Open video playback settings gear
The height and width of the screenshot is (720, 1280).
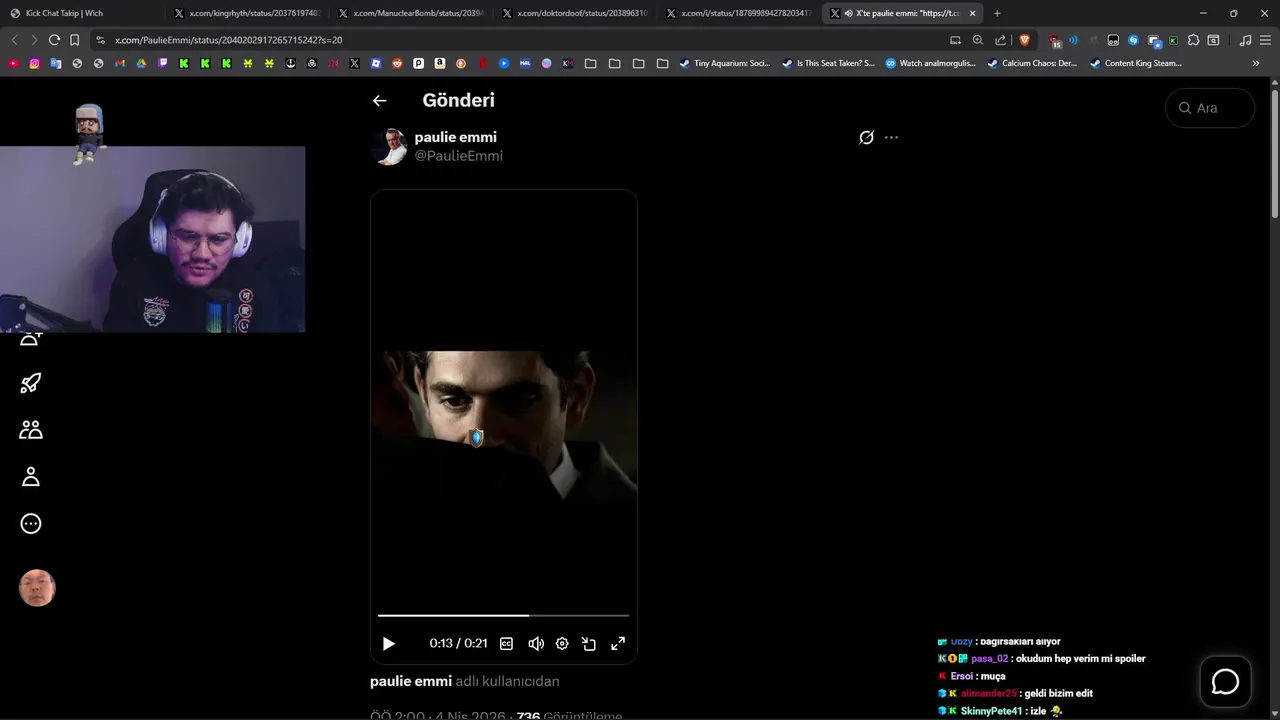pos(562,644)
